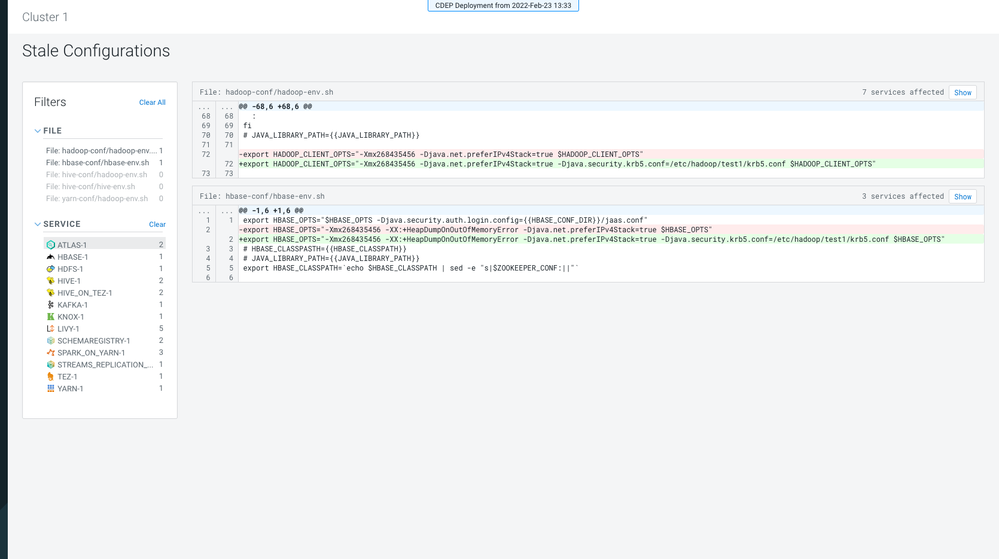Click the 'File: hbase-conf/hbase-env.sh' diff header
Image resolution: width=999 pixels, height=559 pixels.
262,196
